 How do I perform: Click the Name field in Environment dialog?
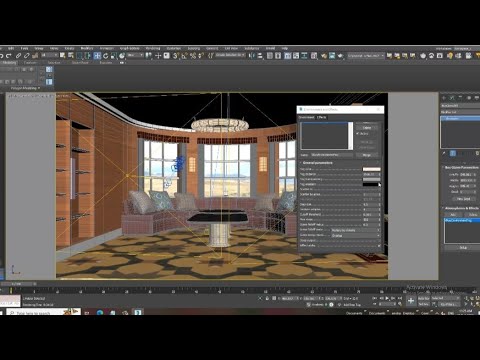[x=332, y=155]
